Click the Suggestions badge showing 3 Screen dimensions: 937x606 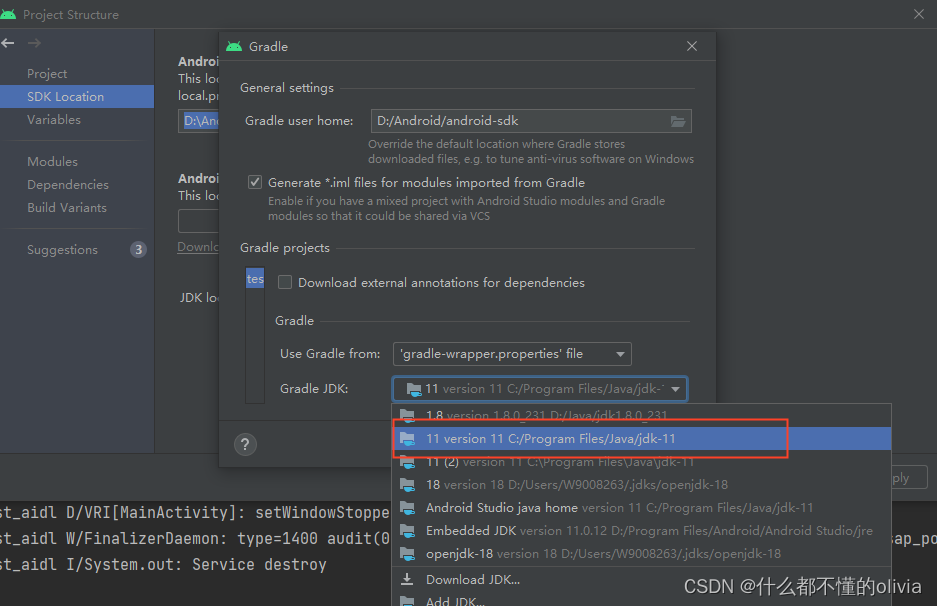point(138,249)
